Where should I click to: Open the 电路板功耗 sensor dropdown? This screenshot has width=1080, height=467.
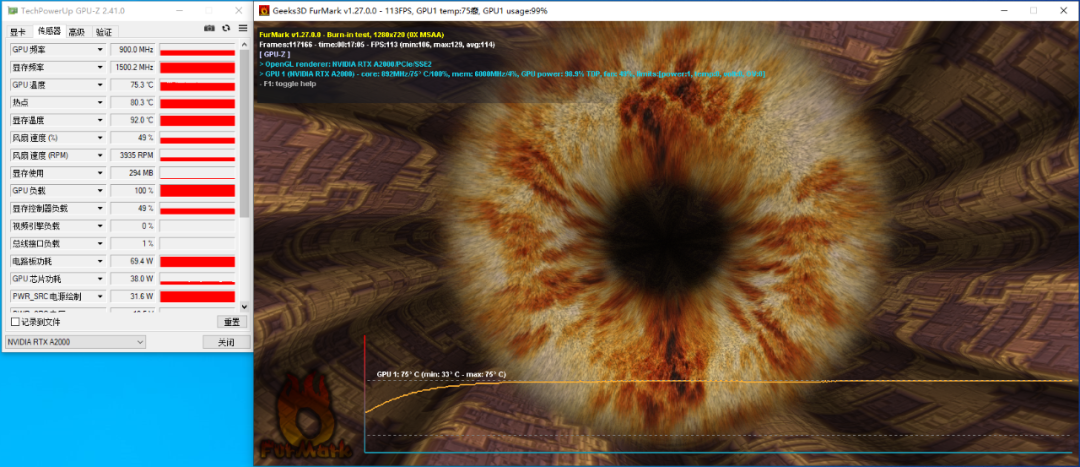tap(100, 261)
